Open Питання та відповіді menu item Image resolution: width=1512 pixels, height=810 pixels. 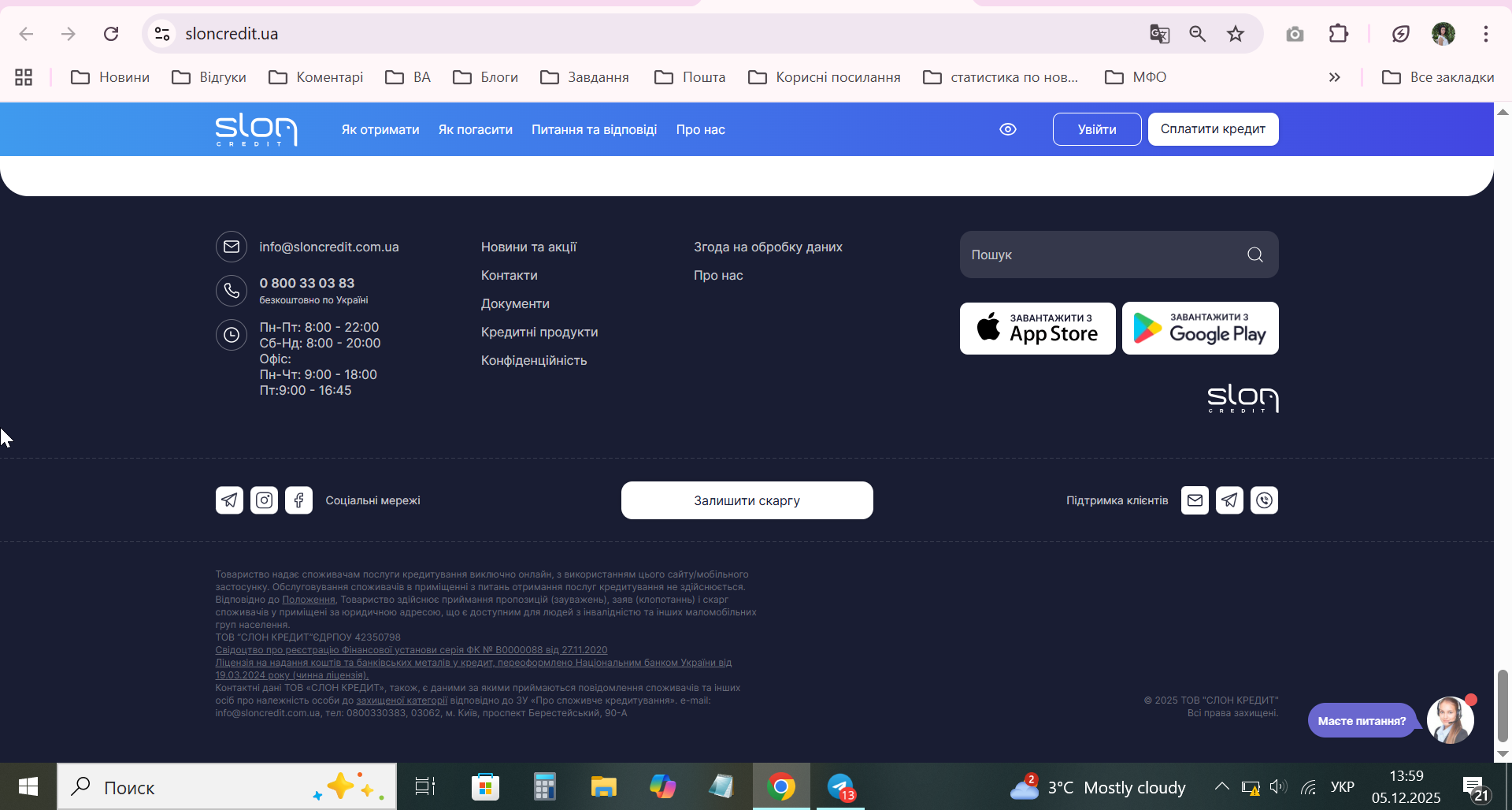tap(594, 130)
